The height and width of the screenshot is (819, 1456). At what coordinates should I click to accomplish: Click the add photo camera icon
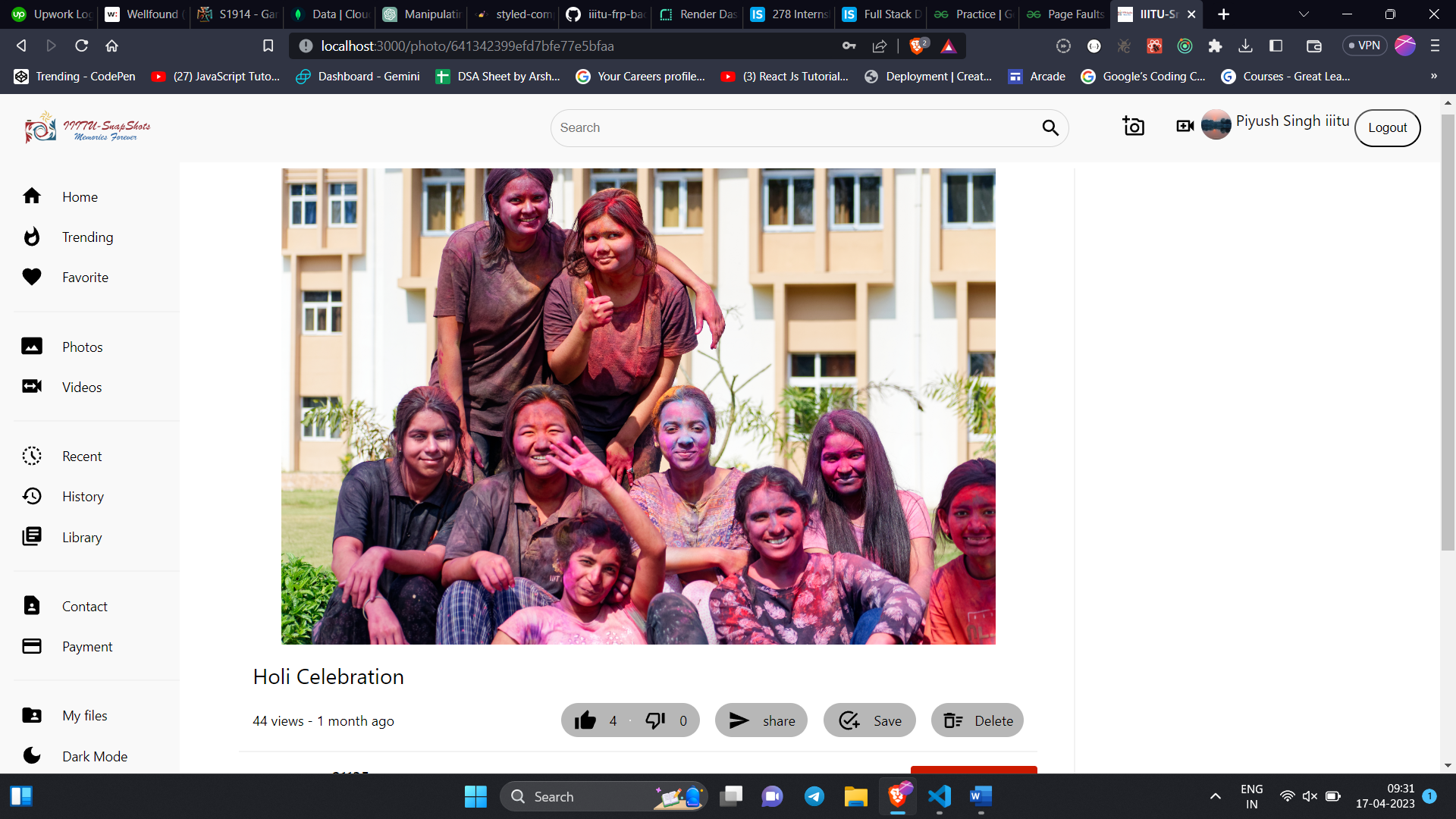pos(1133,127)
